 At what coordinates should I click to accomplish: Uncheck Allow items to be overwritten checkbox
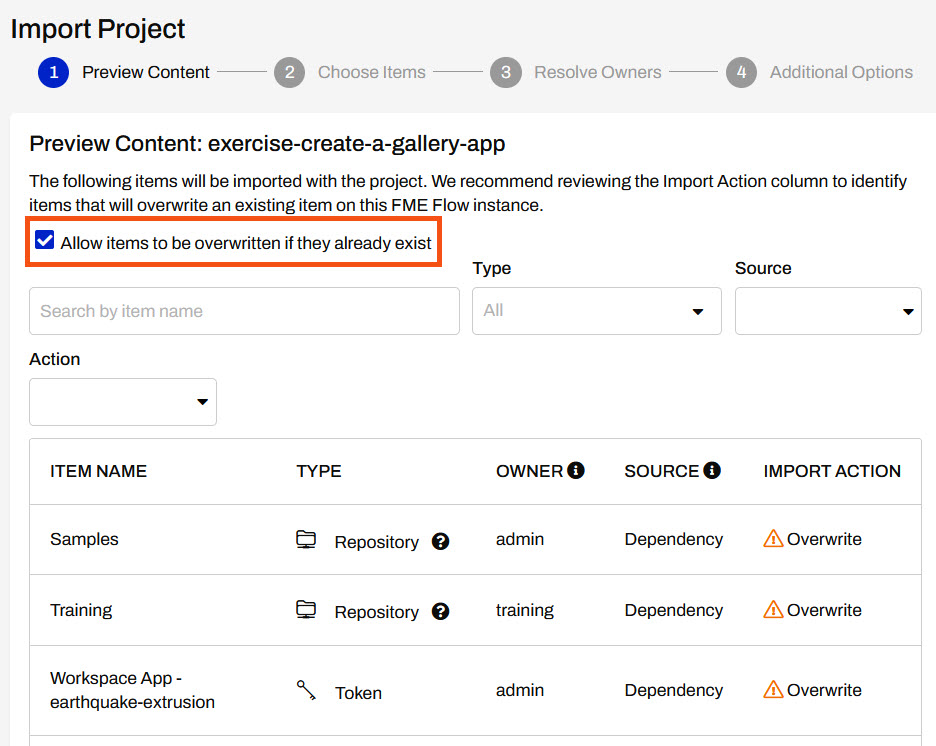click(x=44, y=241)
